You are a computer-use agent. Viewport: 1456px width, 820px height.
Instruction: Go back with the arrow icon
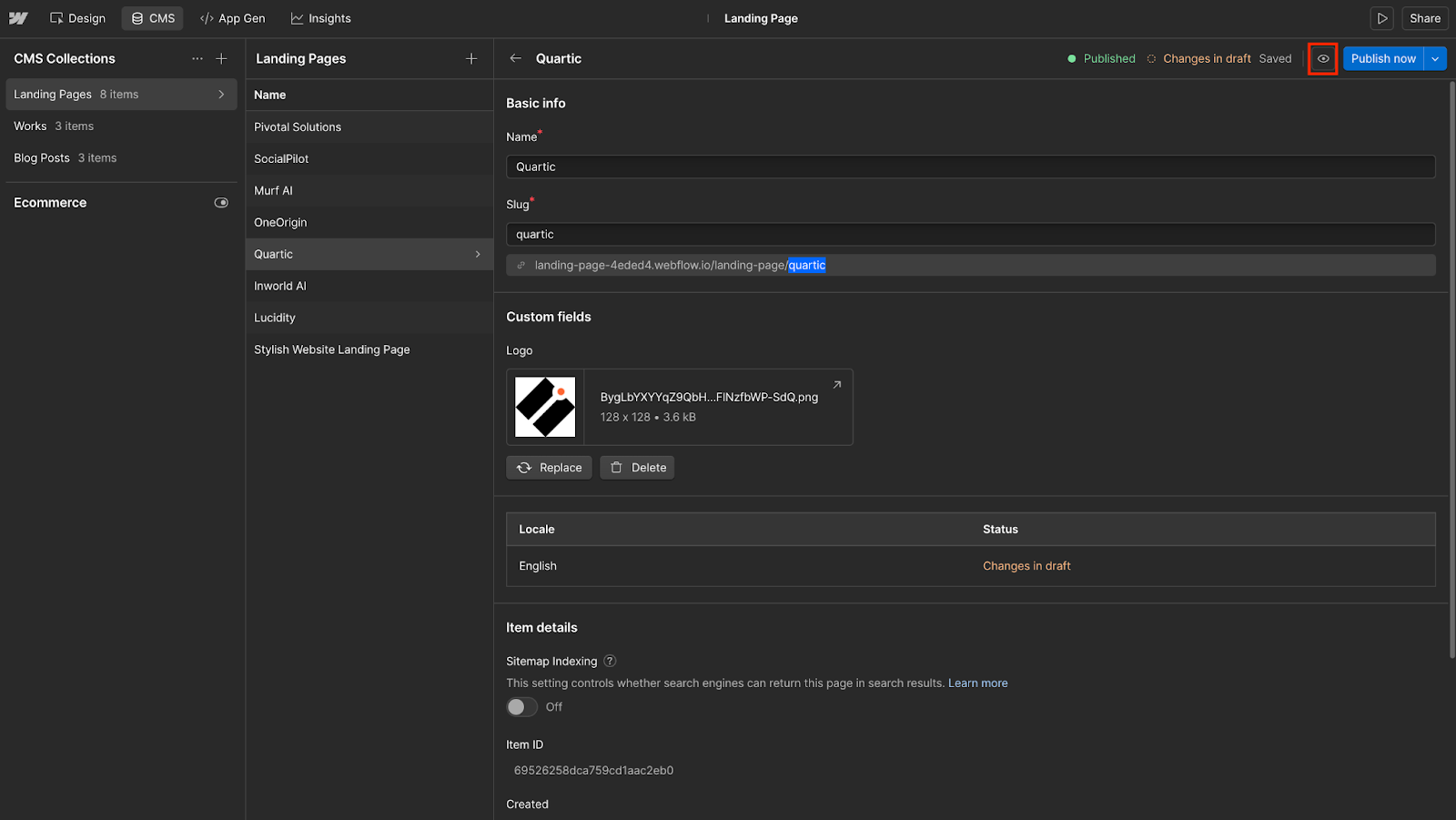pyautogui.click(x=516, y=58)
